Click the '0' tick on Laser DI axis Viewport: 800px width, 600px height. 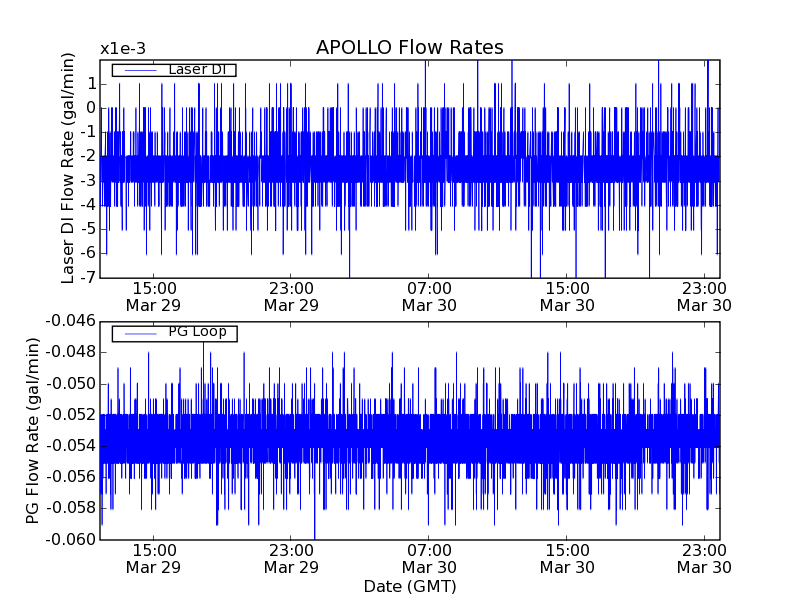pos(91,108)
